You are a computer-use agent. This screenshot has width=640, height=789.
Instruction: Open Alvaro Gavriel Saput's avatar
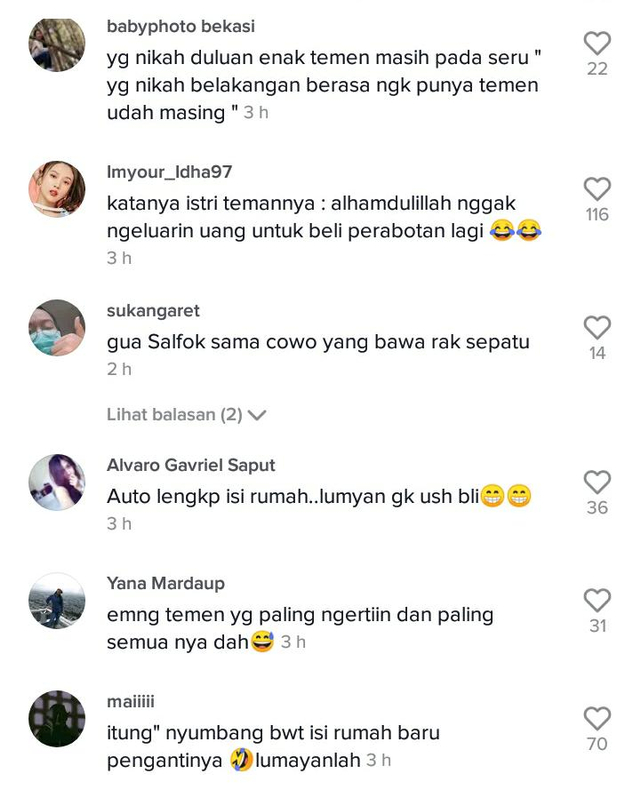[56, 482]
